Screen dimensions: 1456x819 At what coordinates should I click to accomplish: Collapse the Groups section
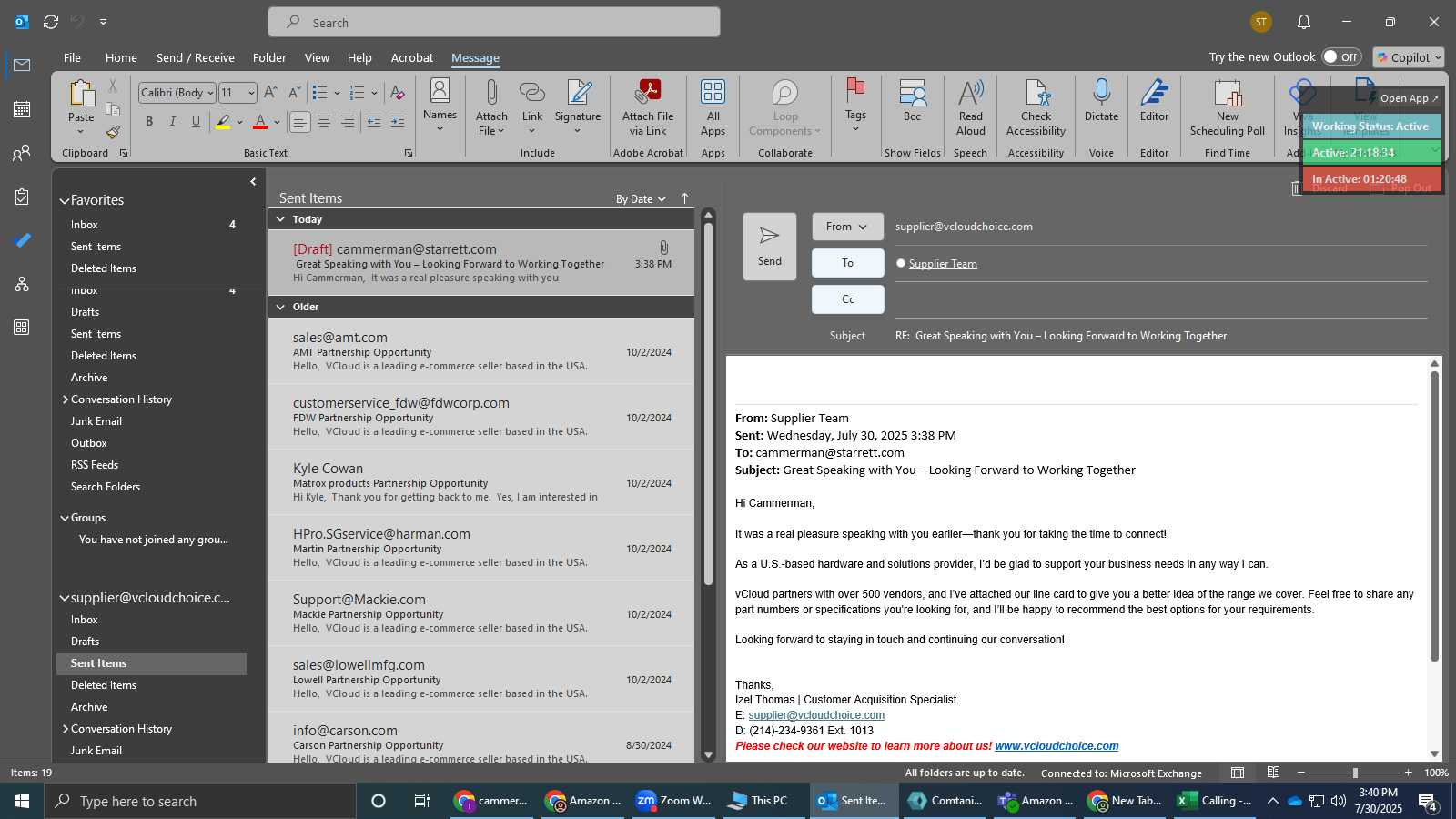(x=65, y=518)
